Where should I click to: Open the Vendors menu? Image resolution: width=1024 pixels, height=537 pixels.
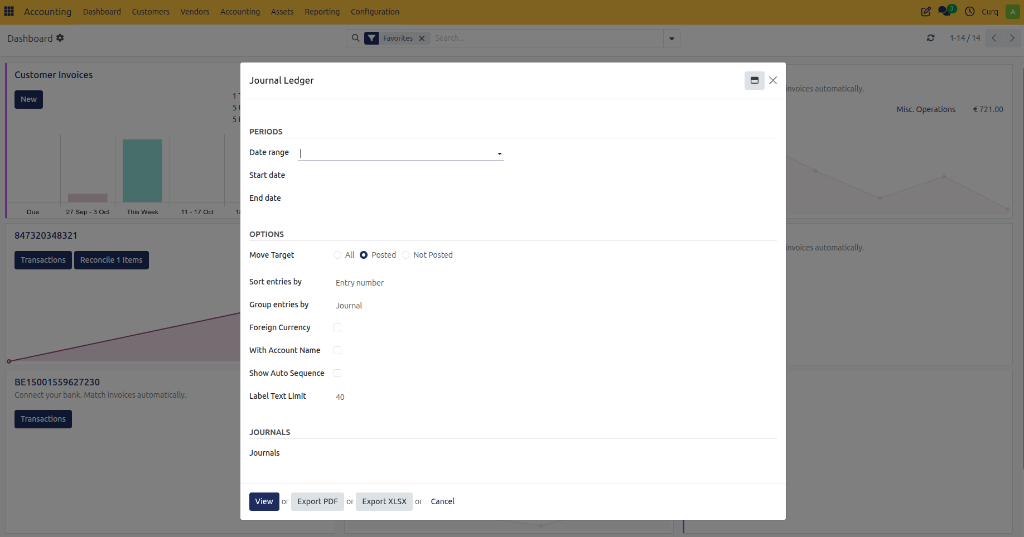[x=195, y=12]
